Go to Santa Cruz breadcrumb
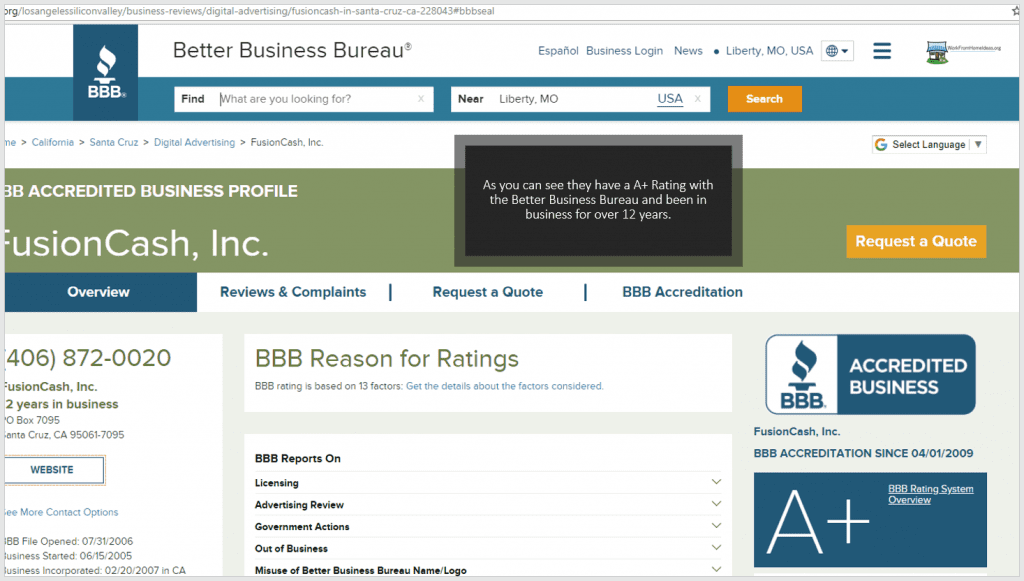Screen dimensions: 1024x581 [x=114, y=142]
